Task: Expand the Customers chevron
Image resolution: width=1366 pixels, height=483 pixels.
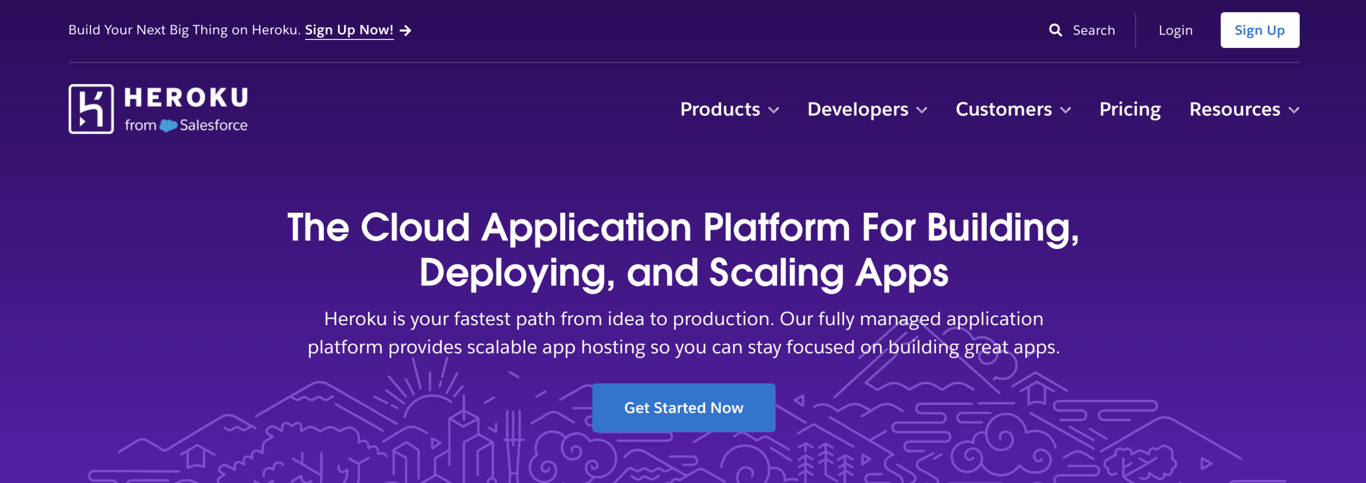Action: [1065, 110]
